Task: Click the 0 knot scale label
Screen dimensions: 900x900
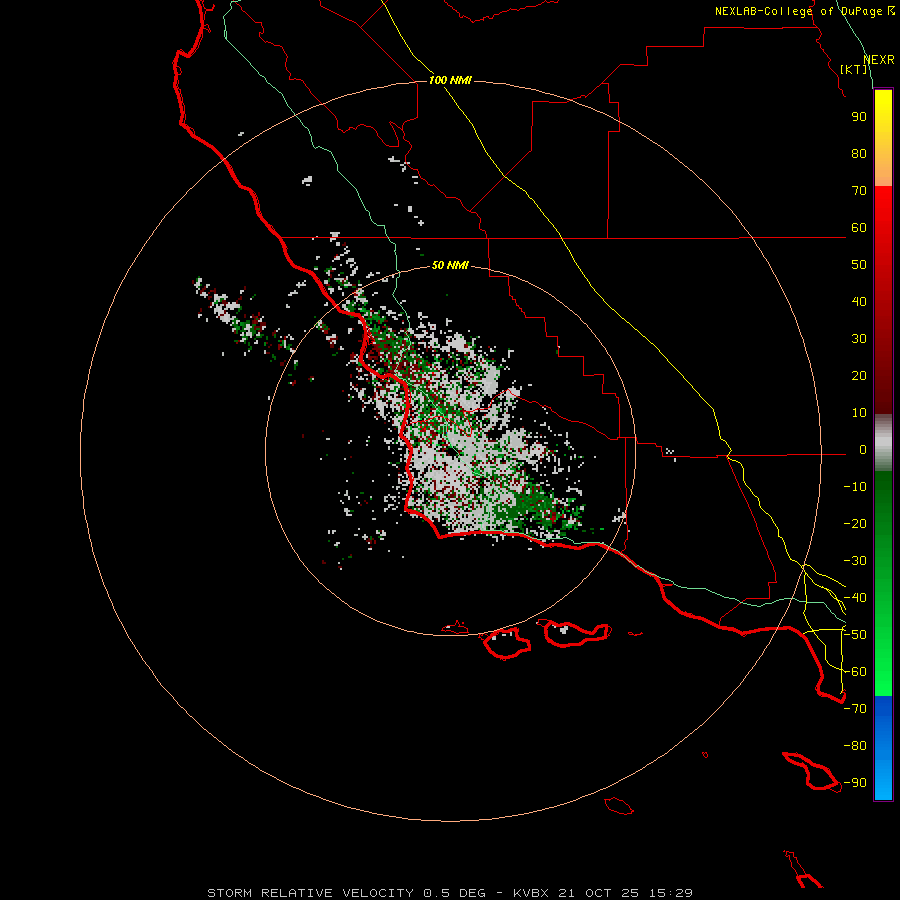Action: pyautogui.click(x=863, y=450)
